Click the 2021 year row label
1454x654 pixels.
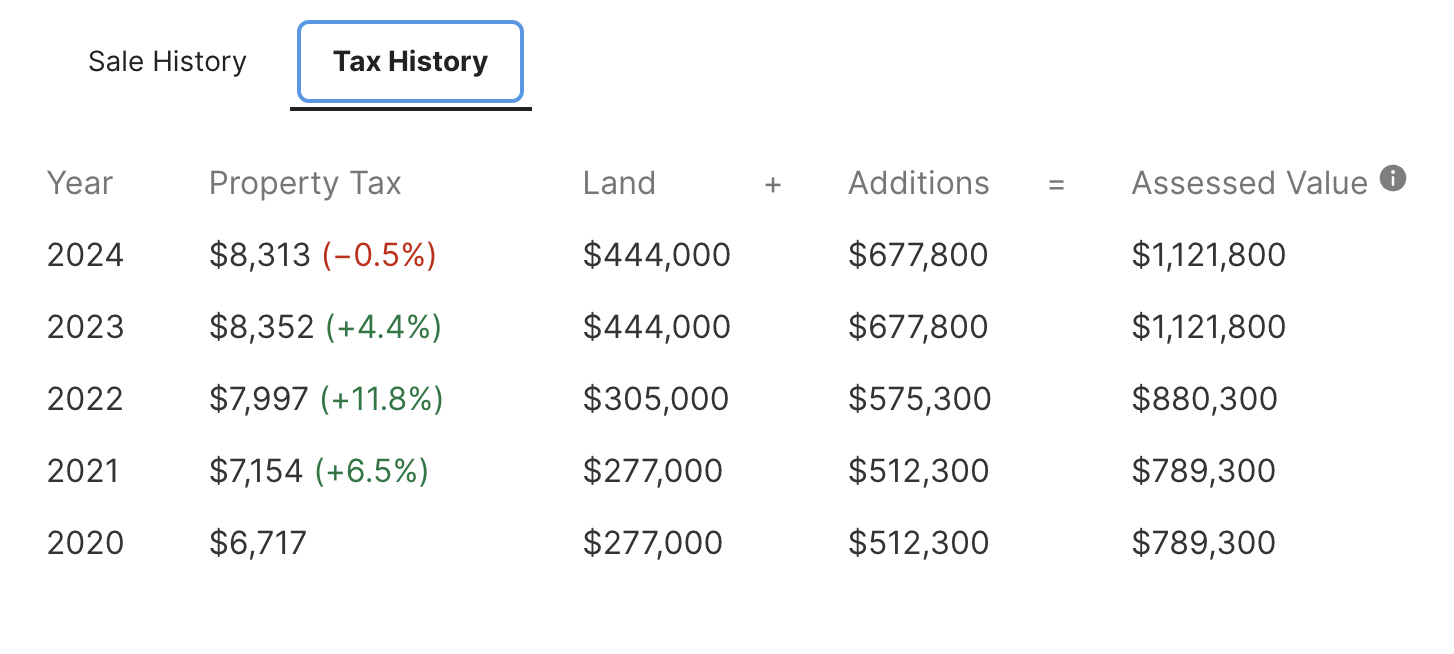coord(83,472)
